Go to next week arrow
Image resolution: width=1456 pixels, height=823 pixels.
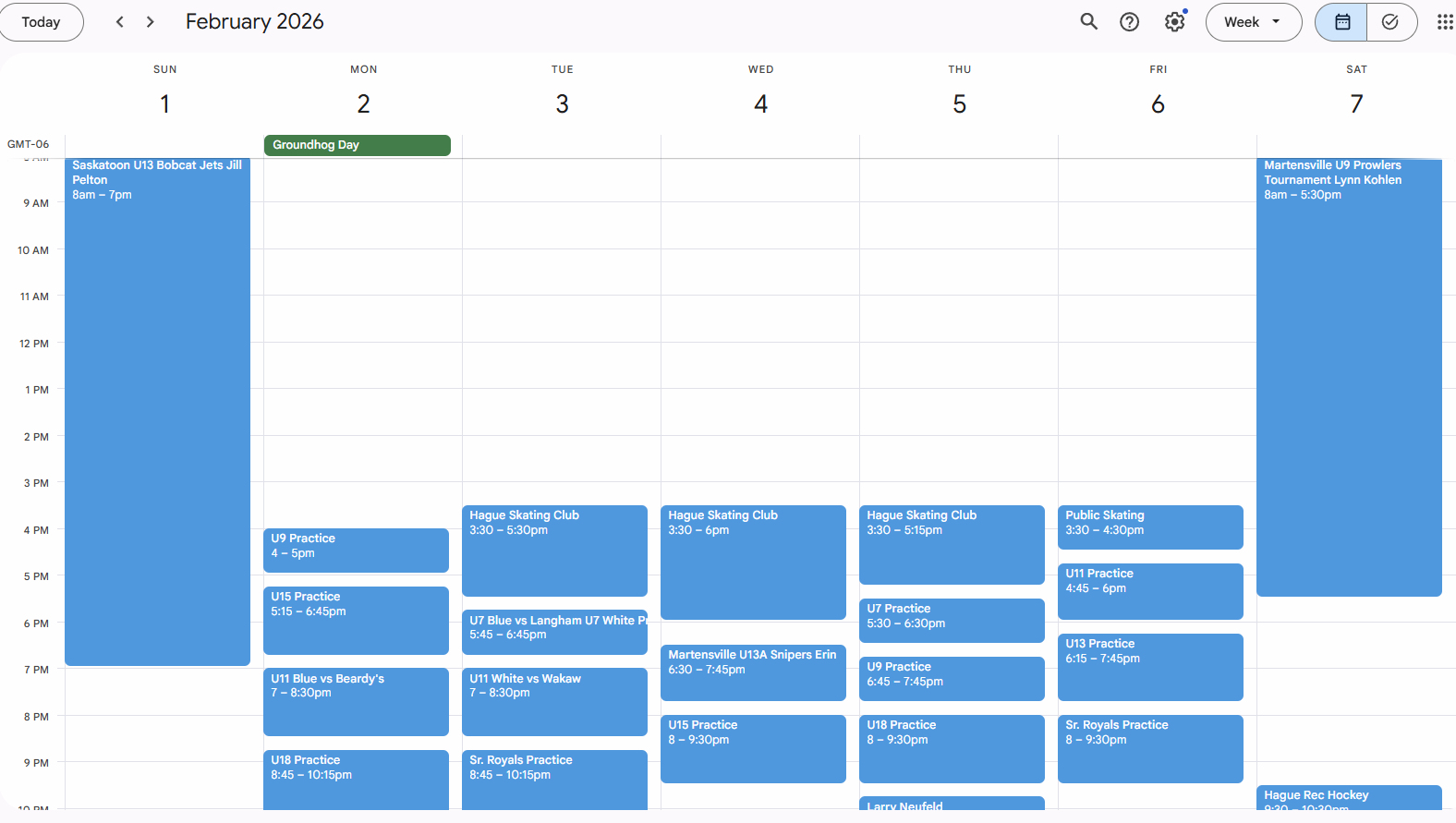(x=151, y=22)
